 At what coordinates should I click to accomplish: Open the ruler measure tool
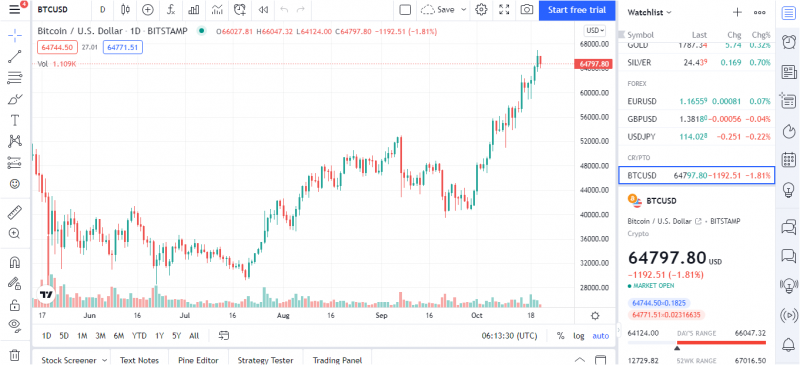tap(15, 211)
